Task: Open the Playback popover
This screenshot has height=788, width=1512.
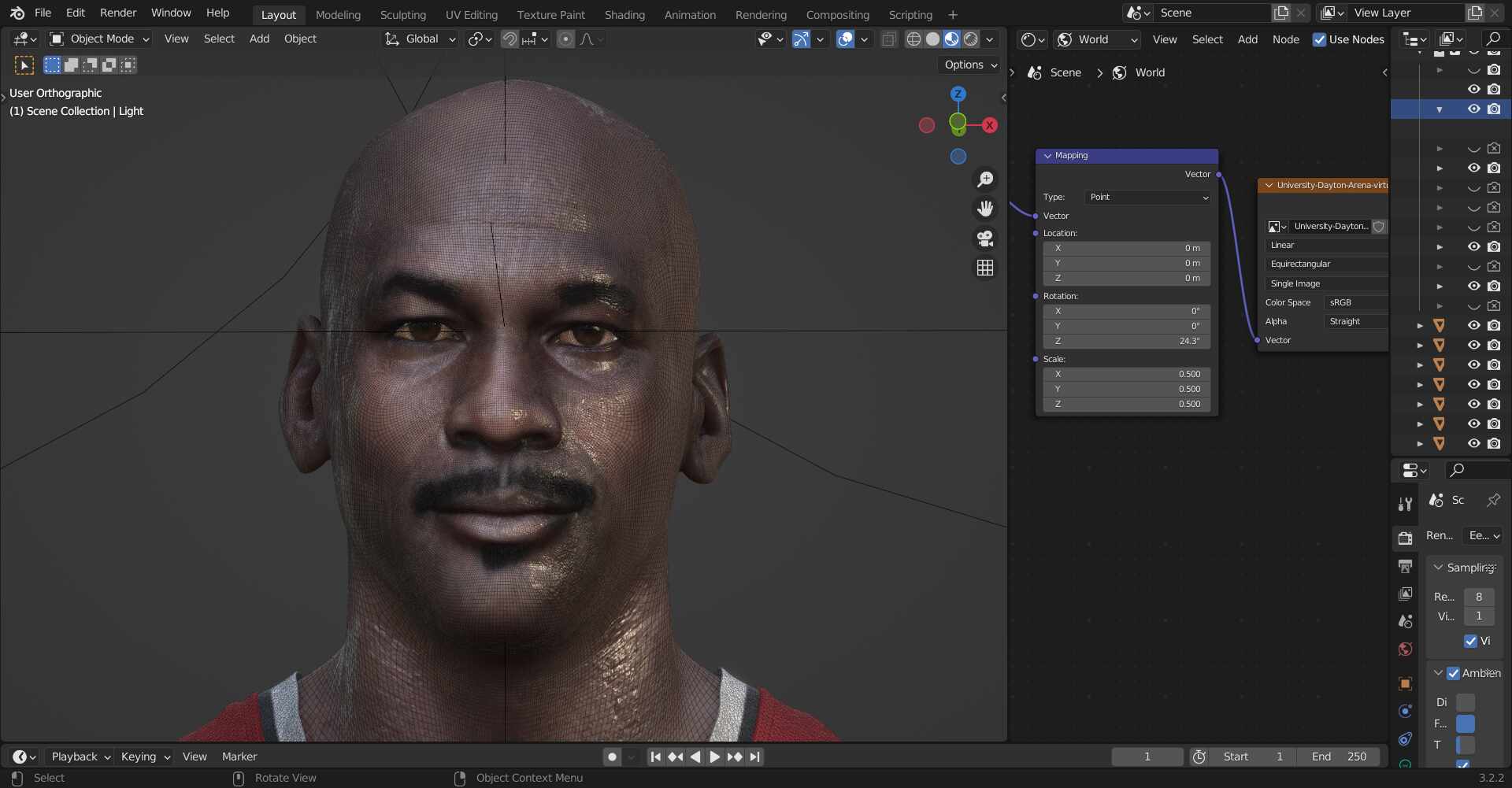Action: 80,757
